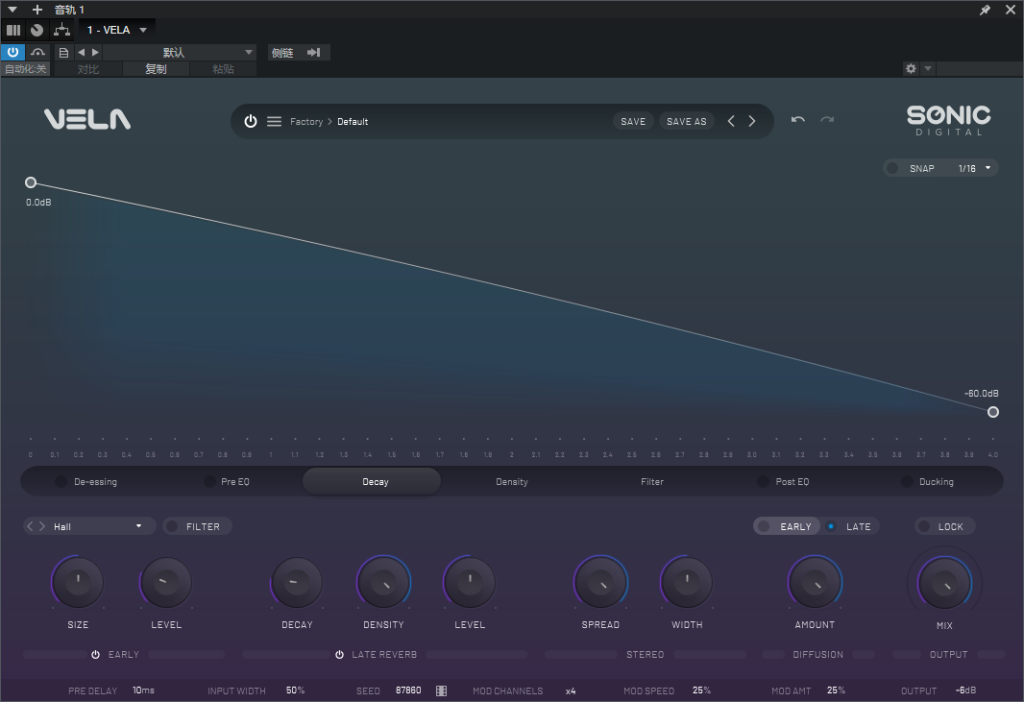Go to next preset with right chevron
This screenshot has height=702, width=1024.
[752, 121]
